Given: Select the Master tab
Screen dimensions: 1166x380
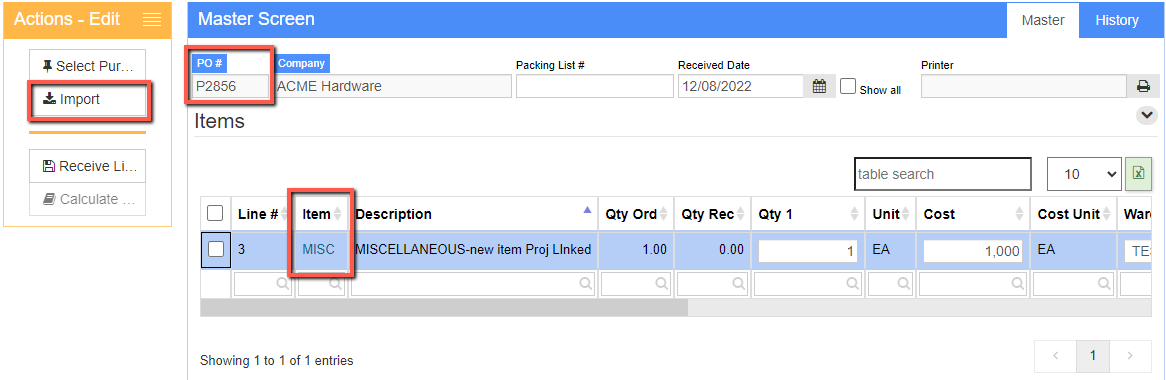Looking at the screenshot, I should pos(1043,20).
